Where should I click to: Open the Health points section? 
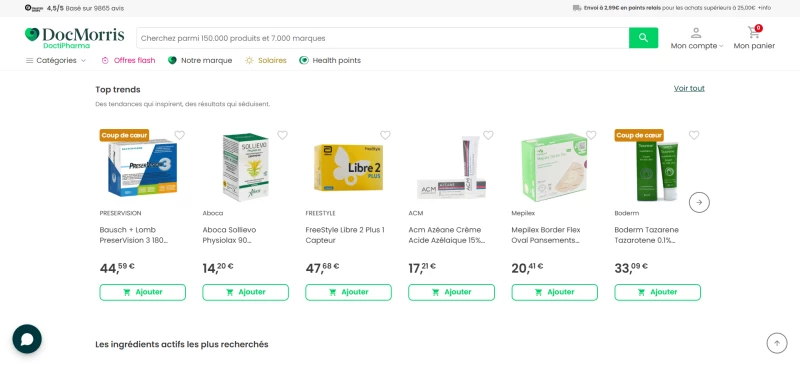pyautogui.click(x=330, y=60)
